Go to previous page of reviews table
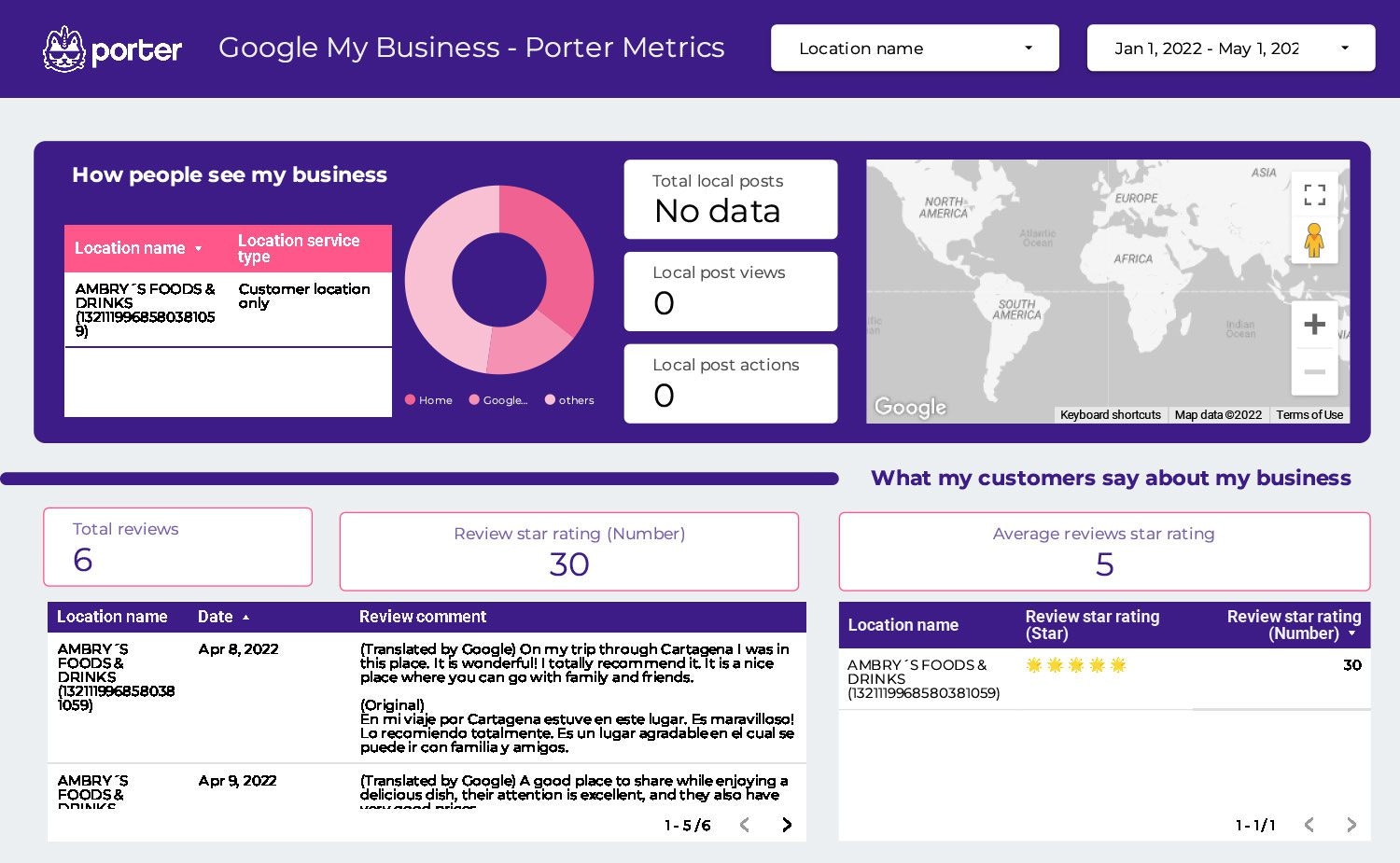The height and width of the screenshot is (863, 1400). tap(745, 825)
